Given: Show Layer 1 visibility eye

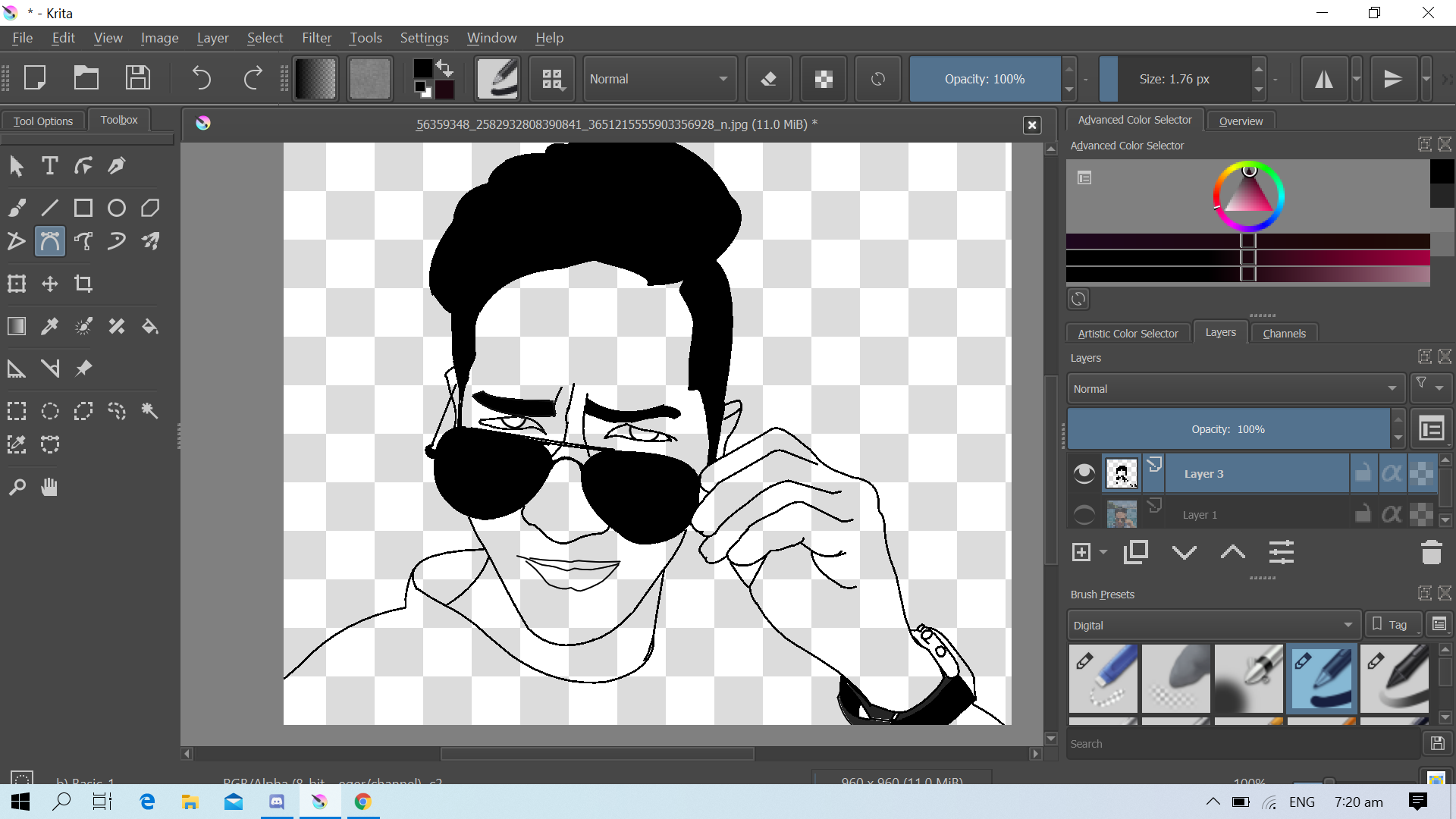Looking at the screenshot, I should click(1084, 515).
